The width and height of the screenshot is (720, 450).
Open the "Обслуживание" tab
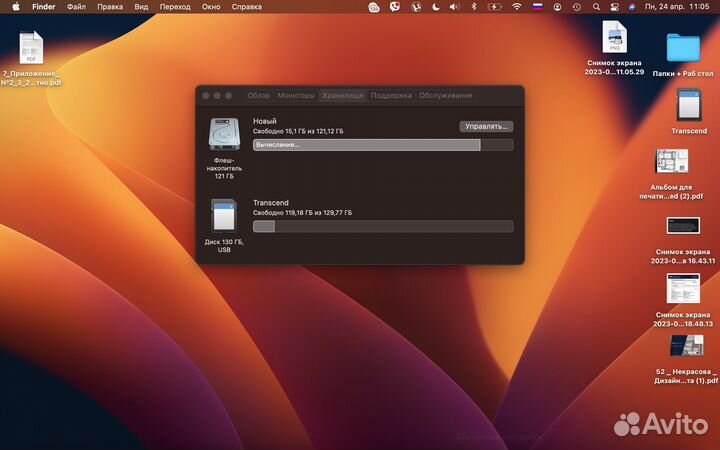(446, 96)
